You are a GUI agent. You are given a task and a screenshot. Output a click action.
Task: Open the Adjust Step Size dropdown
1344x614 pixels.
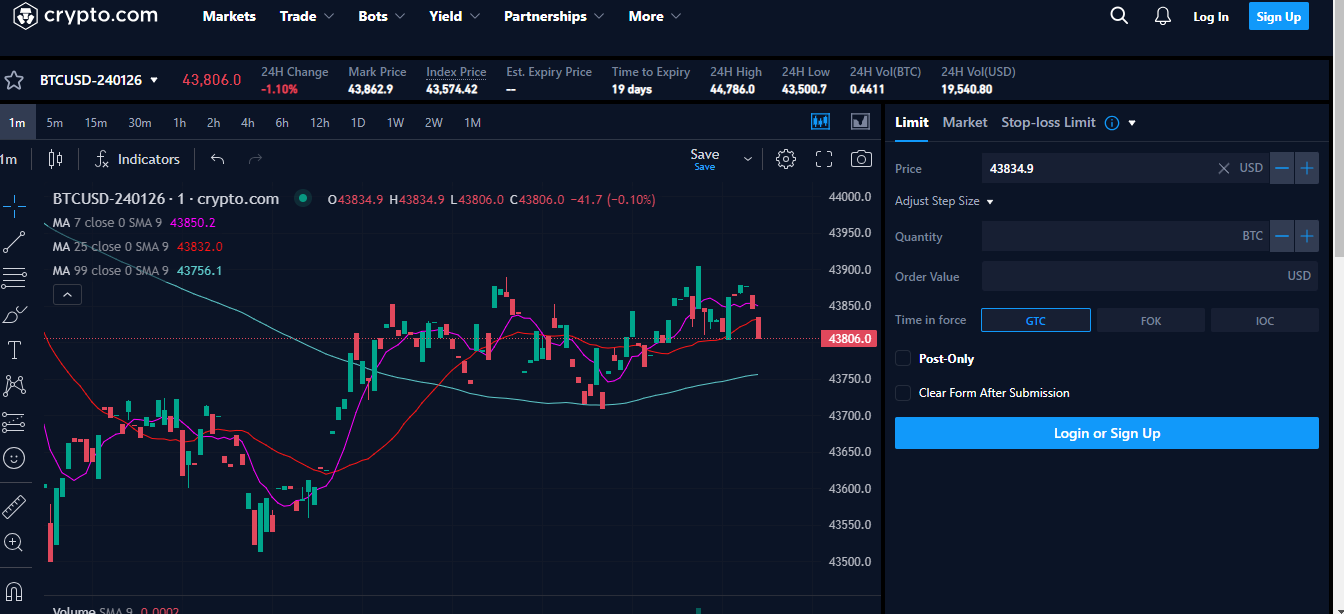(x=944, y=201)
